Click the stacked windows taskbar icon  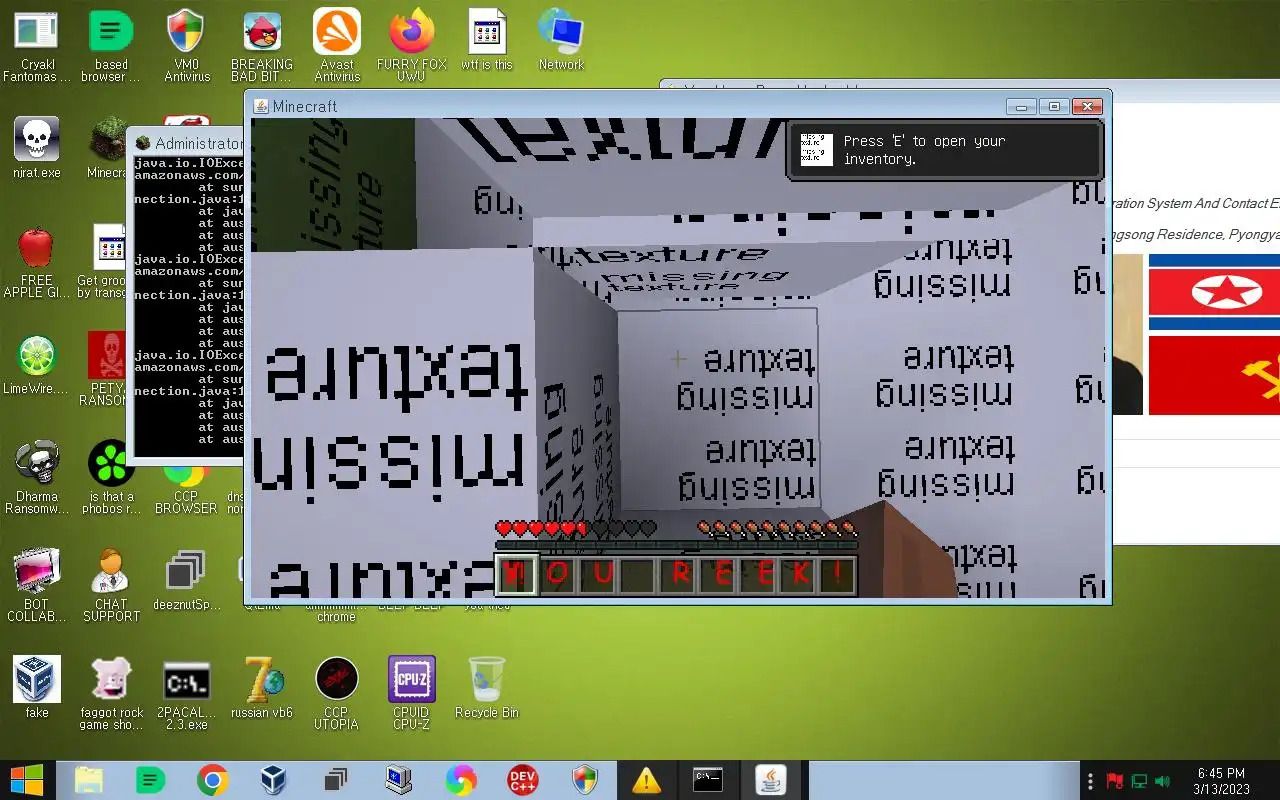(x=336, y=780)
